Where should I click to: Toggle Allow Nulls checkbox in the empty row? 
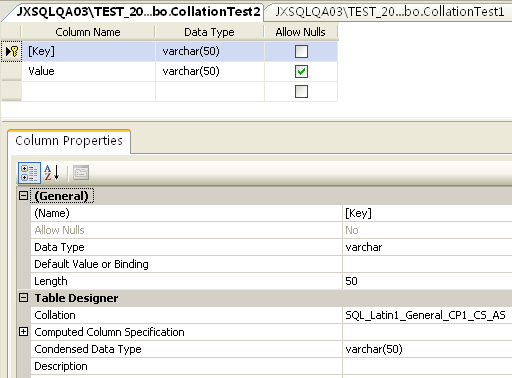(301, 92)
